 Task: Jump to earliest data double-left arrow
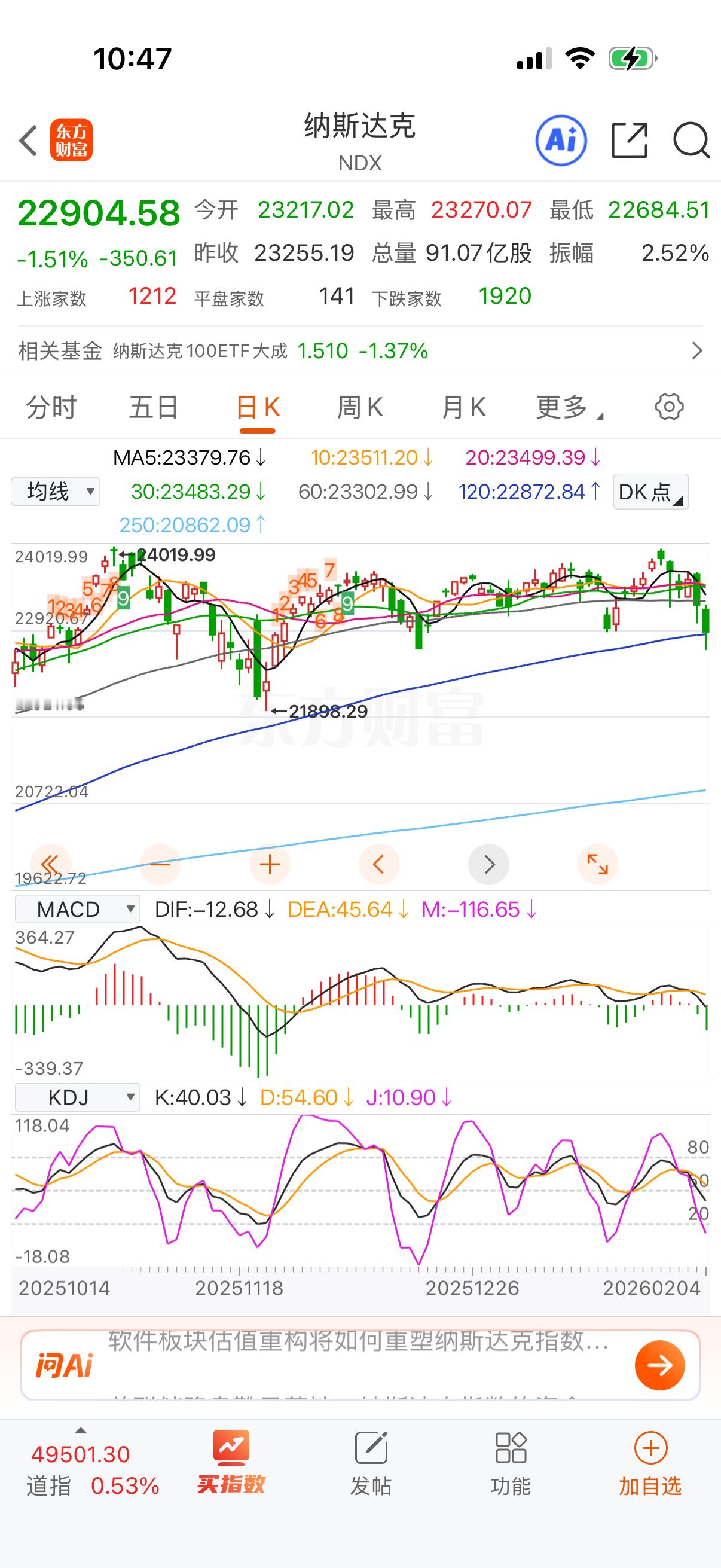[x=50, y=864]
